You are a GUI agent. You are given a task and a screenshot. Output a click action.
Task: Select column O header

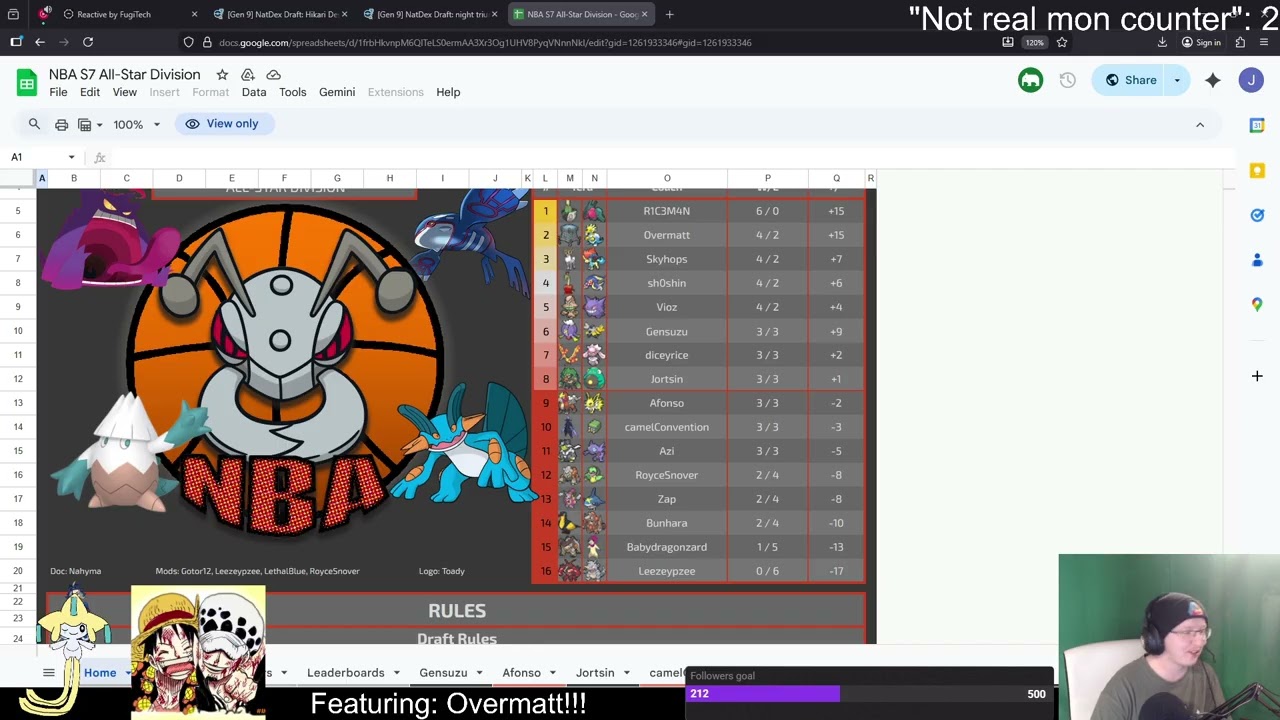point(667,178)
